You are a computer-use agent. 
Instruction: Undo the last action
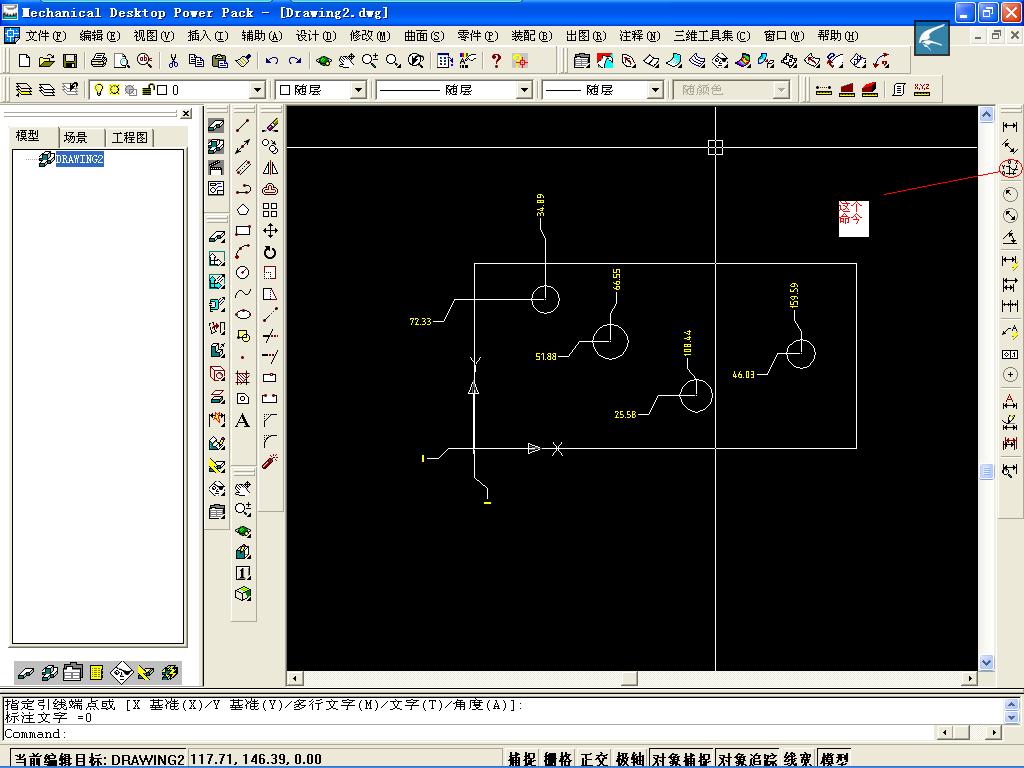(x=272, y=61)
